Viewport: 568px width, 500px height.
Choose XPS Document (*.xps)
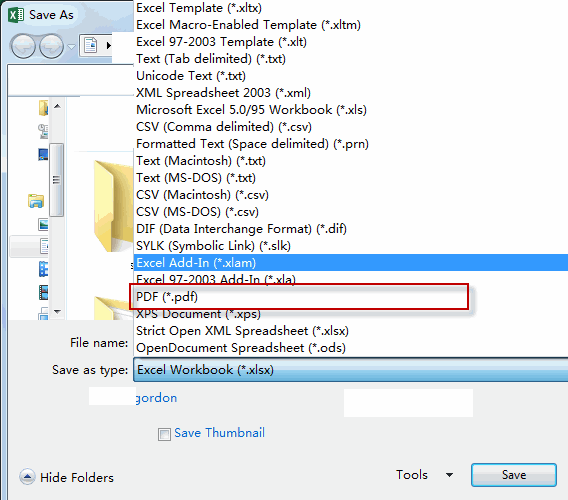click(351, 314)
